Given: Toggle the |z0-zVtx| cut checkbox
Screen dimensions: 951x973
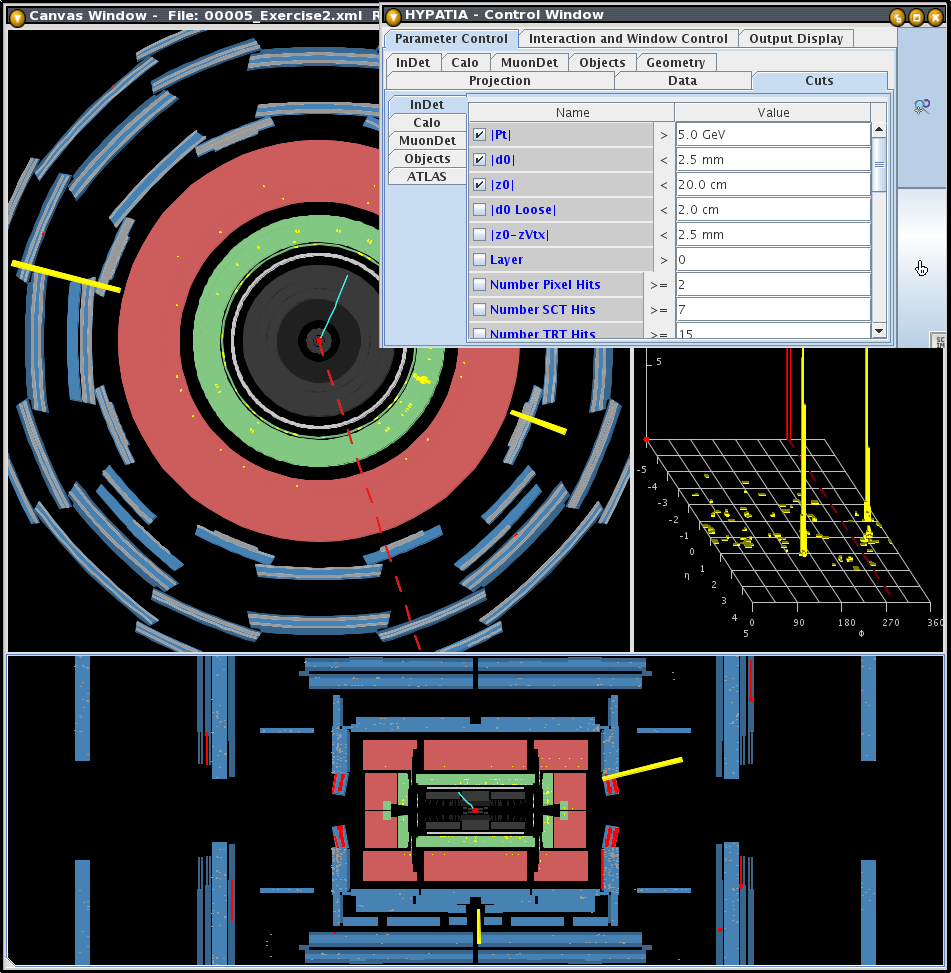Looking at the screenshot, I should click(480, 235).
